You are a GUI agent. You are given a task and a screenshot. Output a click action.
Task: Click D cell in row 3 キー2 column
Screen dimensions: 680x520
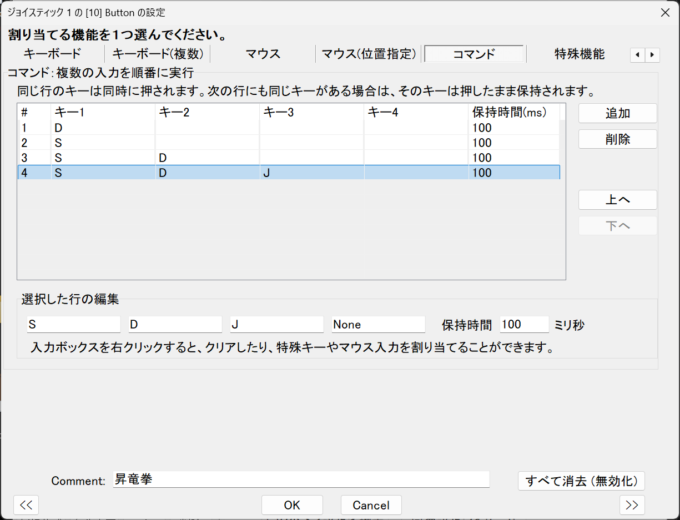pos(207,157)
